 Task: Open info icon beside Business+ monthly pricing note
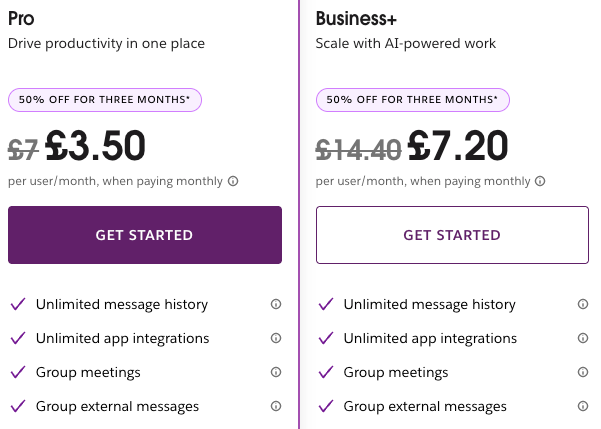click(x=540, y=181)
